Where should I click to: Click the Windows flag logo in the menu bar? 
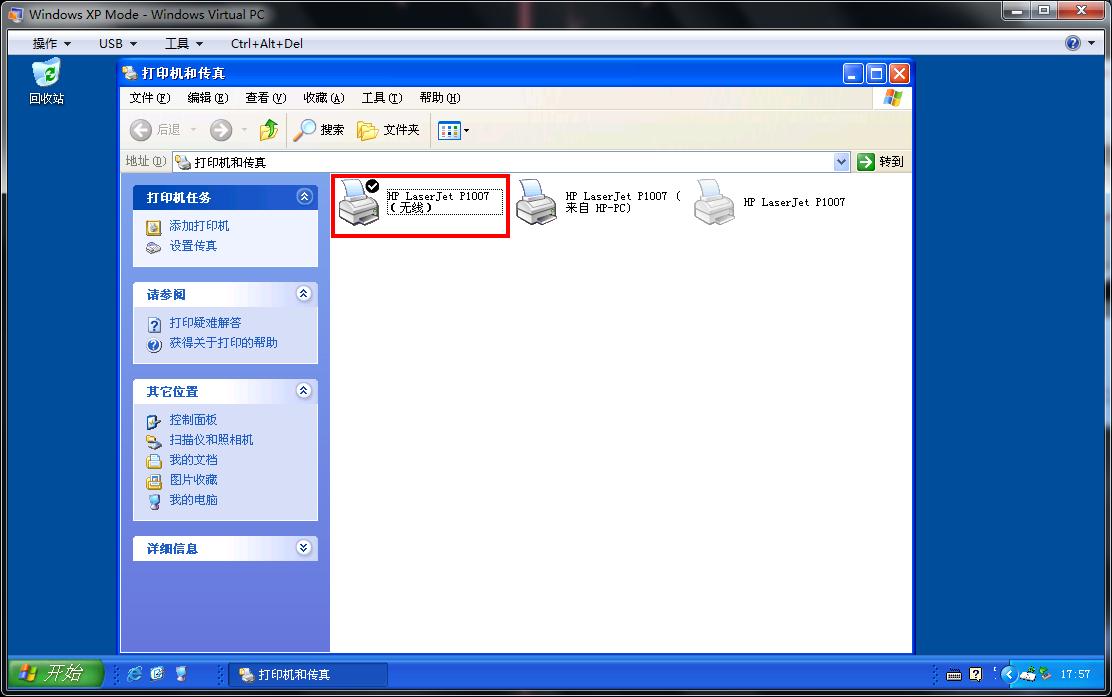pos(893,98)
